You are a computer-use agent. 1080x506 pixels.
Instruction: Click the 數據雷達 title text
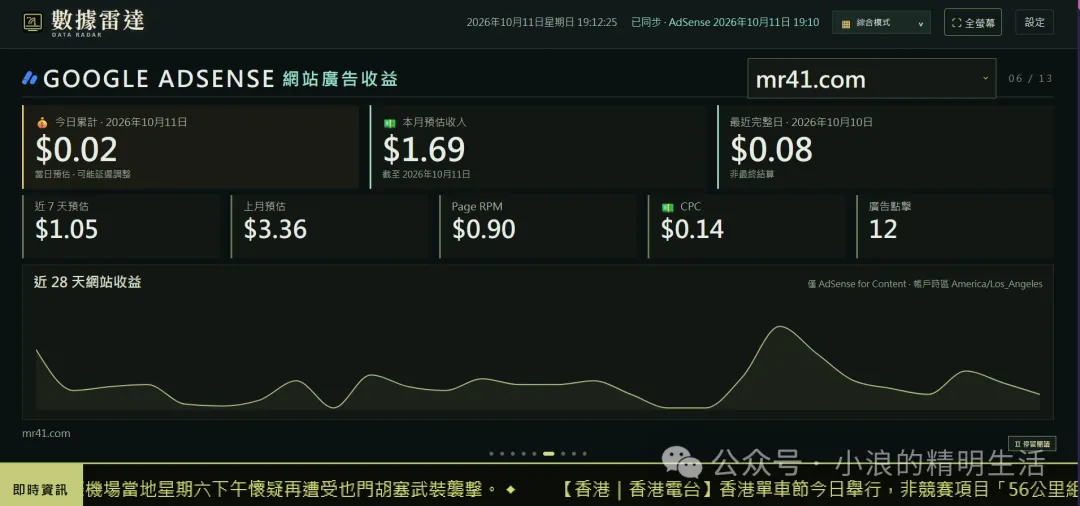98,20
